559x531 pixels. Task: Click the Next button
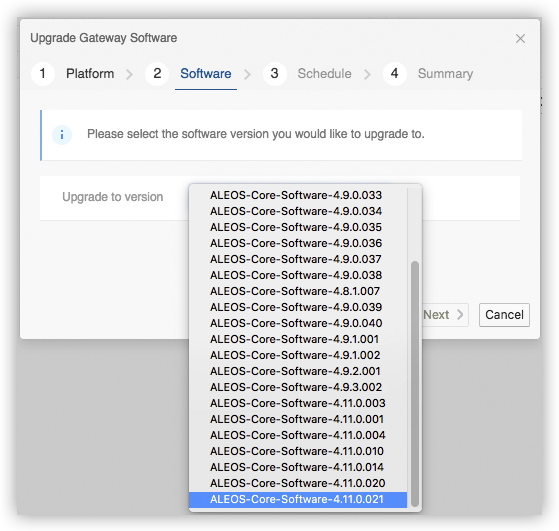point(444,315)
